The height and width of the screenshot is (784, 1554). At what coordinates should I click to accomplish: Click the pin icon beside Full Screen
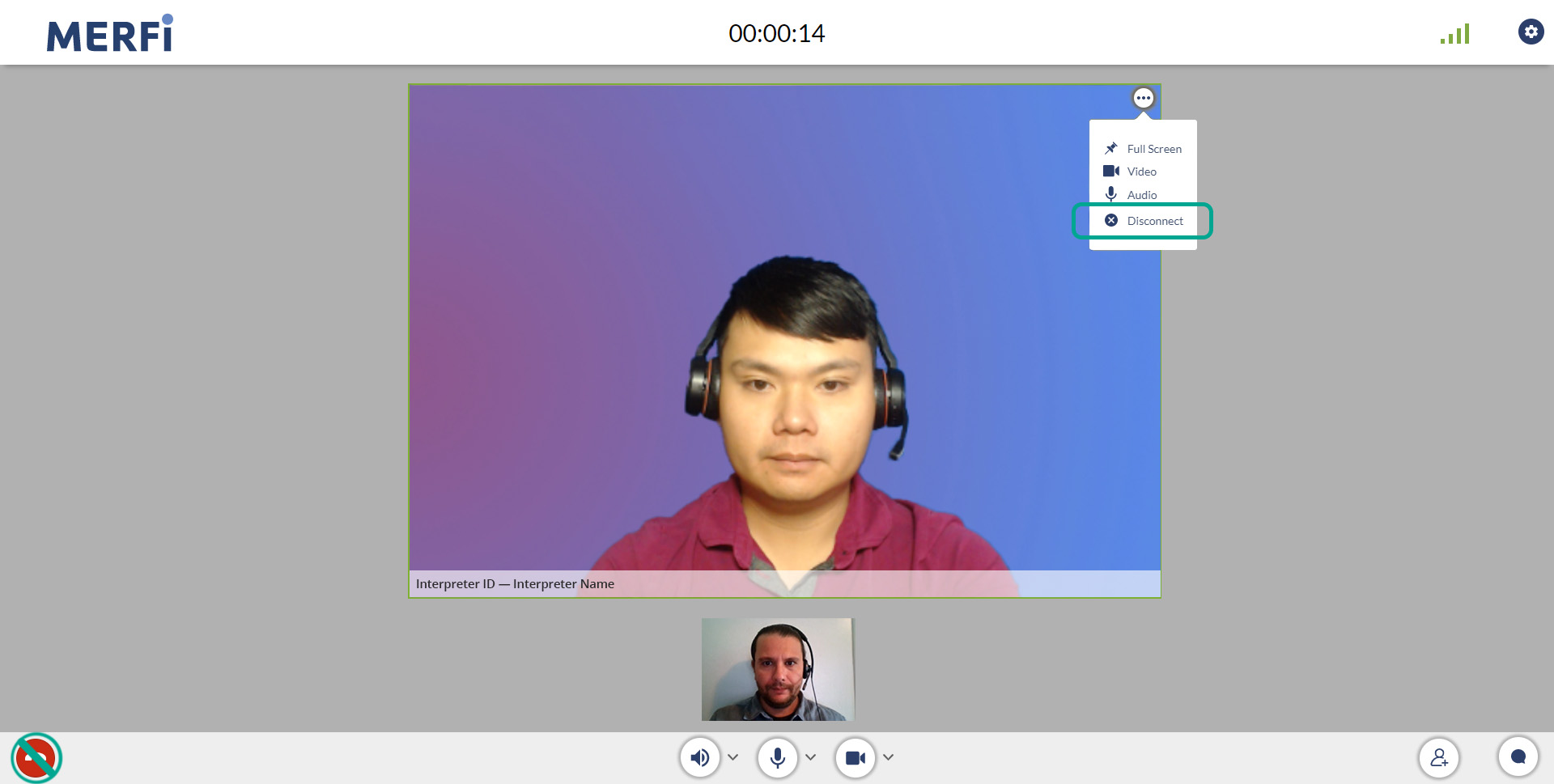click(x=1111, y=149)
